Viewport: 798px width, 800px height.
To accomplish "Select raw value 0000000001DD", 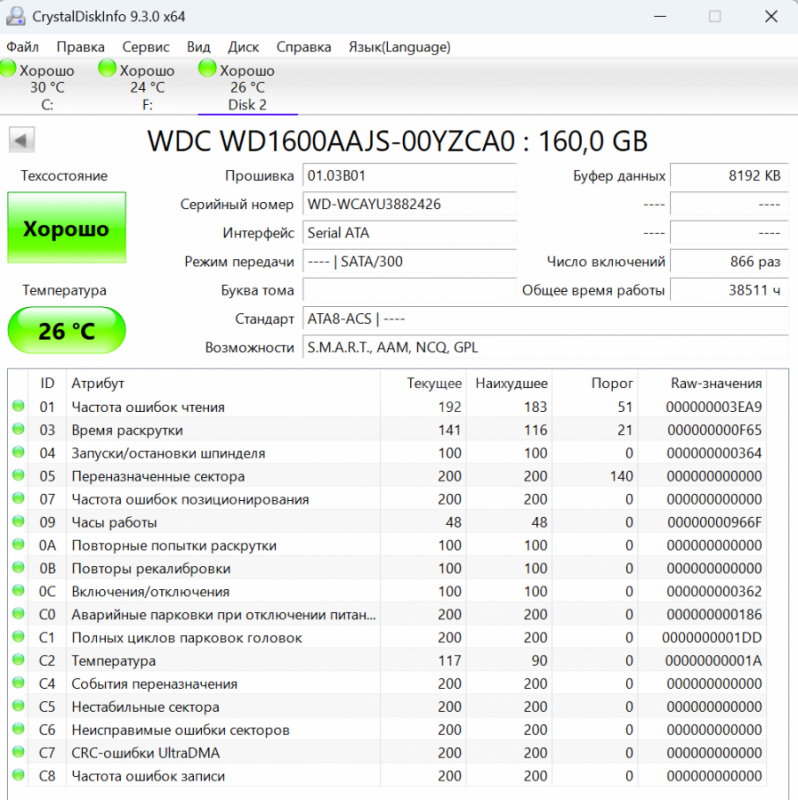I will [712, 638].
